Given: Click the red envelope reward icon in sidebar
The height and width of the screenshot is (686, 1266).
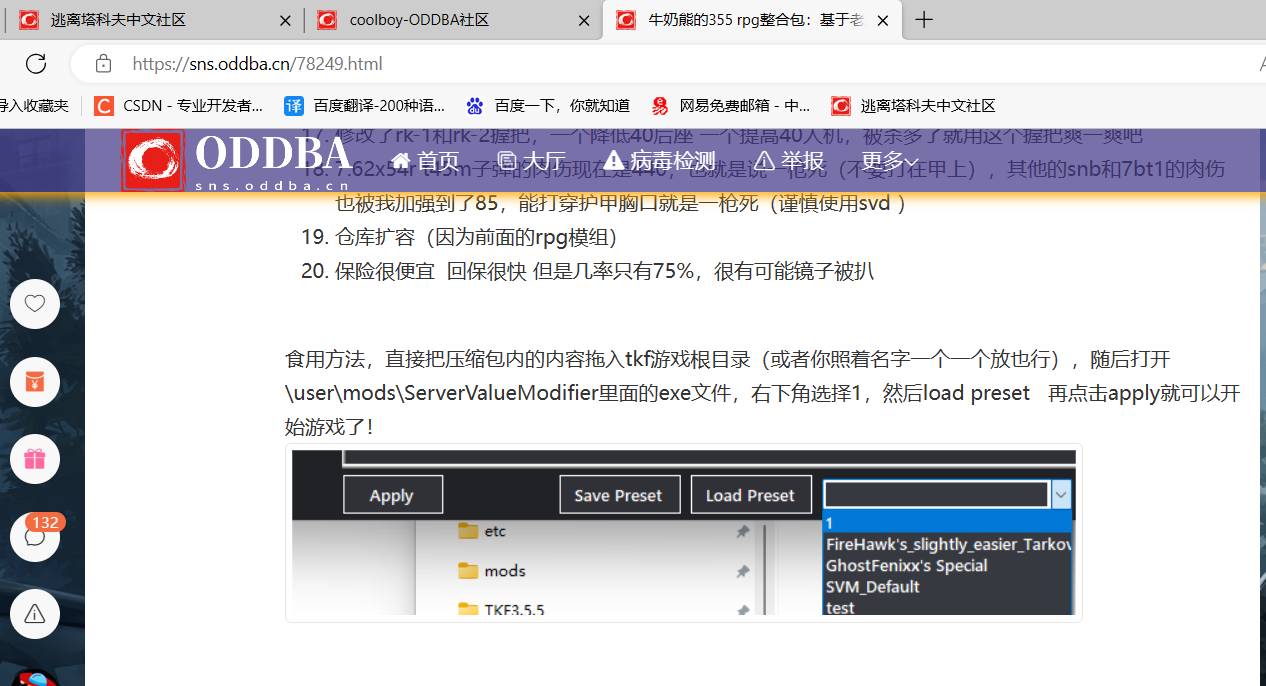Looking at the screenshot, I should tap(35, 381).
